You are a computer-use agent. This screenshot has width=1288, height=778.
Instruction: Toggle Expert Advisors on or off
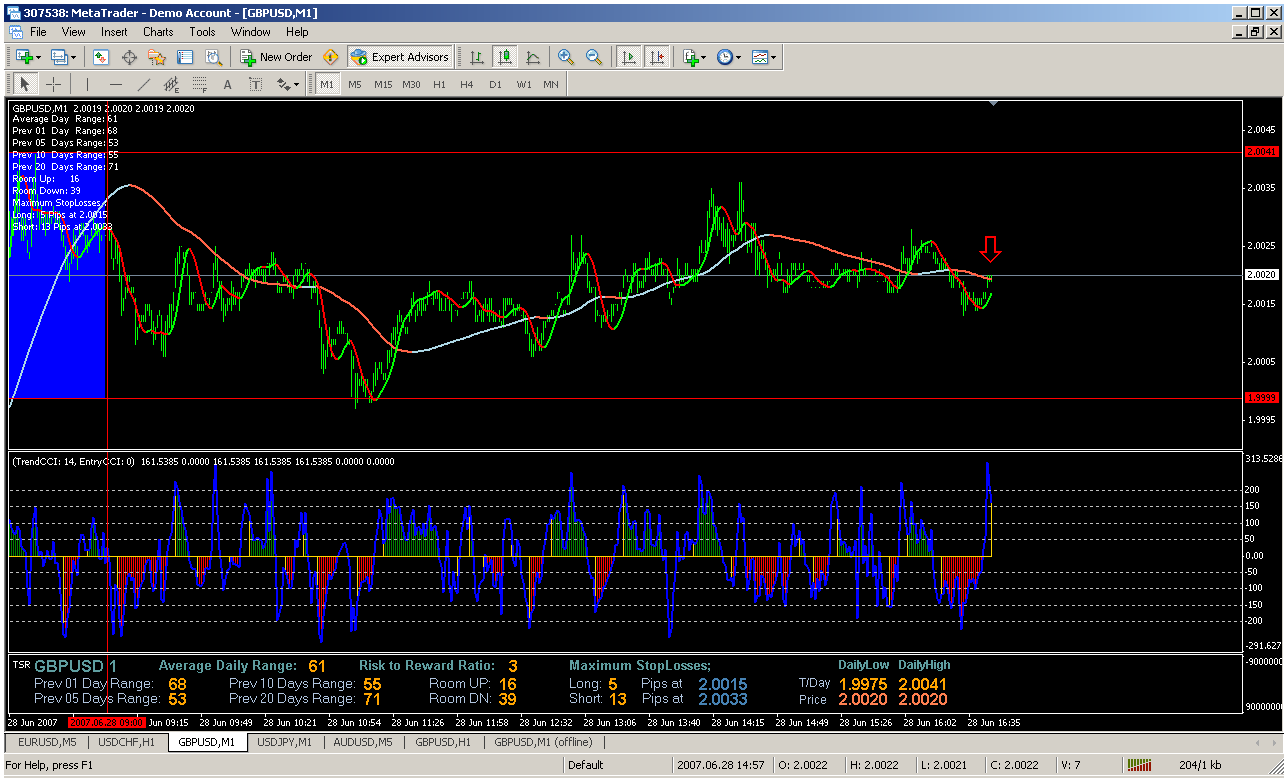pyautogui.click(x=400, y=57)
